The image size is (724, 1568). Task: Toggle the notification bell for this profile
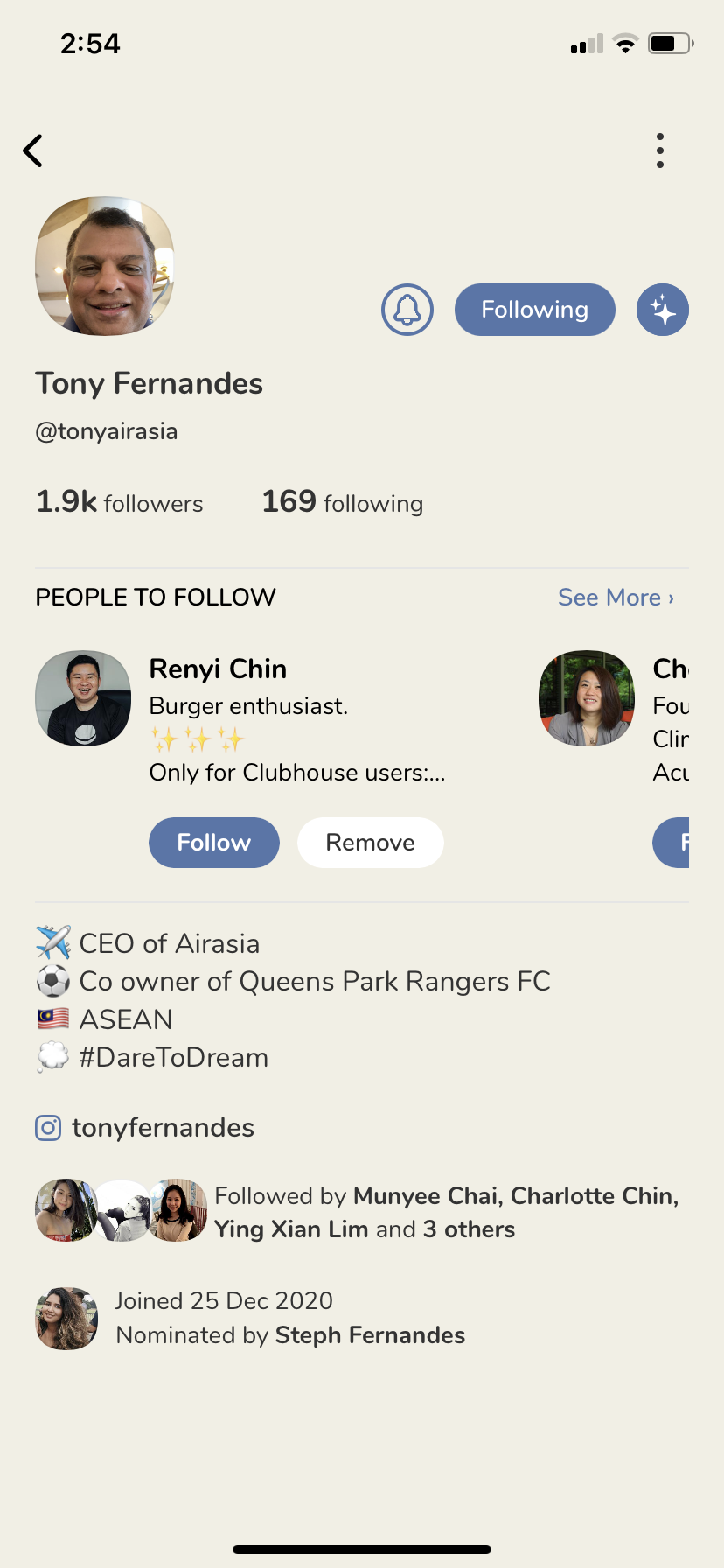point(407,310)
